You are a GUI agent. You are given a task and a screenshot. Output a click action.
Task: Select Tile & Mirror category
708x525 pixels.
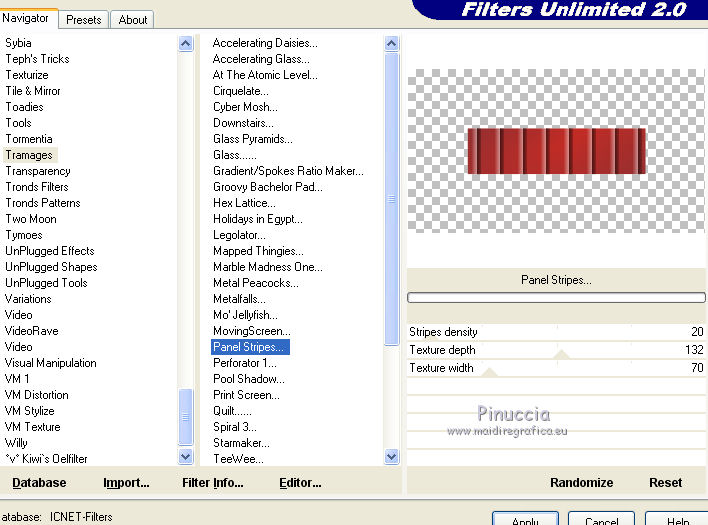(x=33, y=91)
